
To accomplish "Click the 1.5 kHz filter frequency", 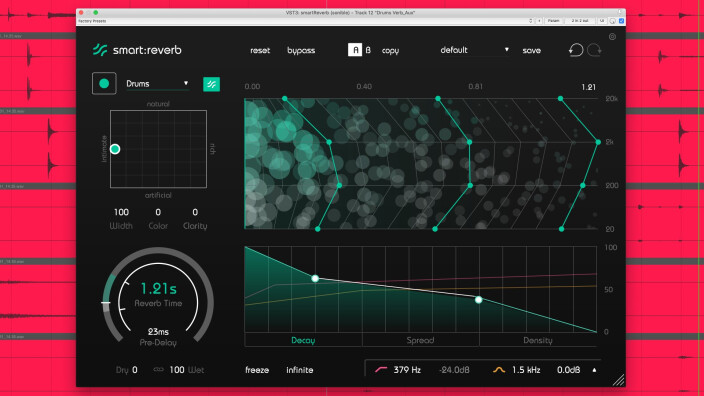I will pyautogui.click(x=526, y=370).
